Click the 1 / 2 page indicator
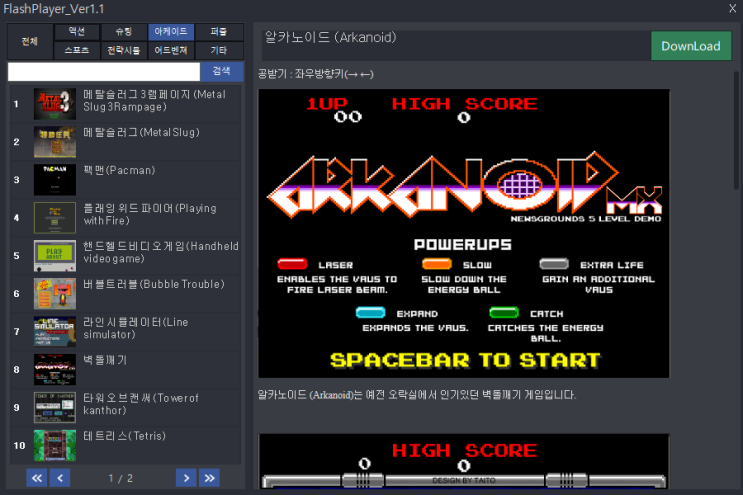This screenshot has width=743, height=495. (x=120, y=478)
